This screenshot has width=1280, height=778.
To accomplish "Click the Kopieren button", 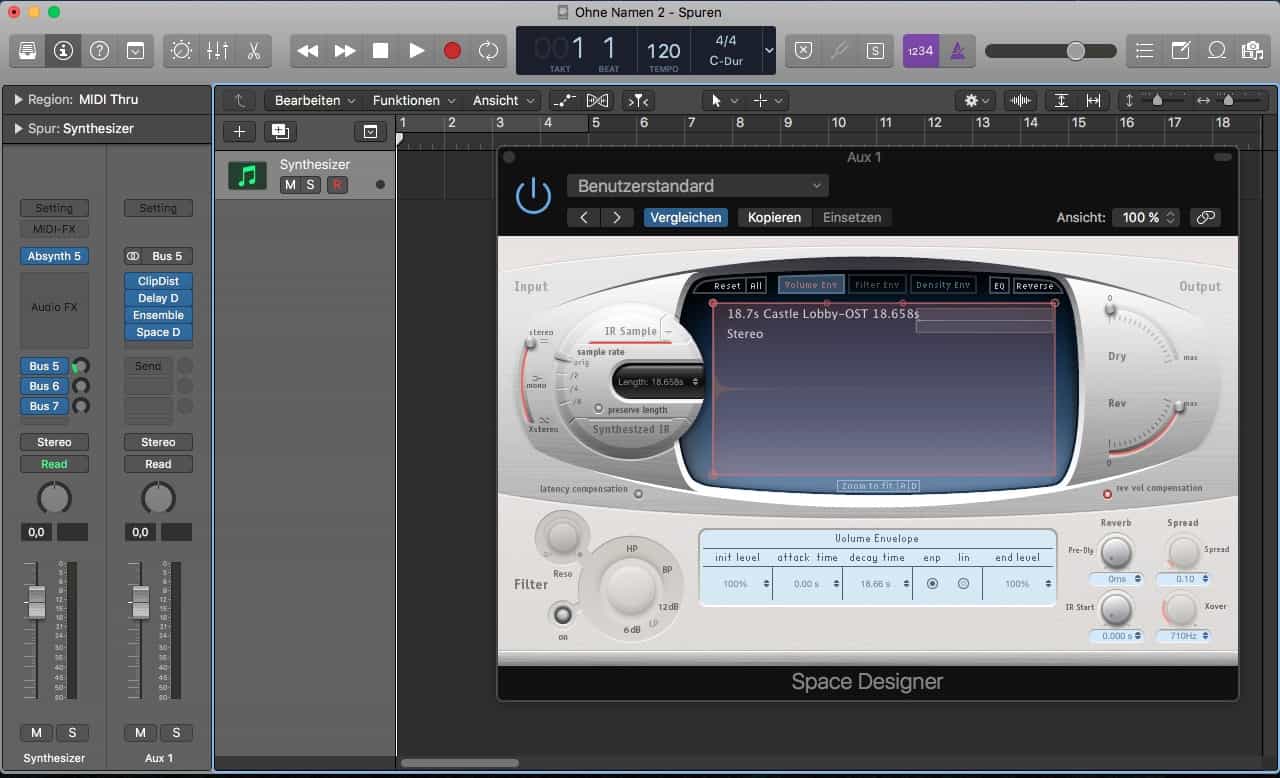I will click(774, 217).
